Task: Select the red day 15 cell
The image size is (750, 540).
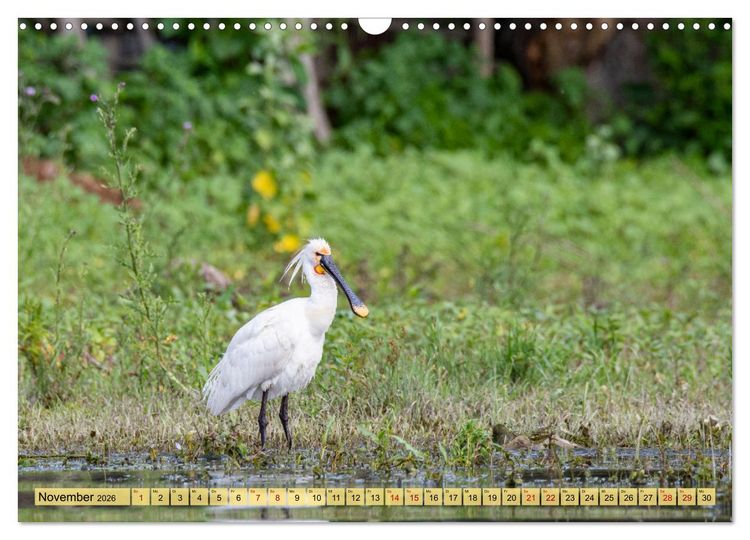Action: pyautogui.click(x=414, y=497)
